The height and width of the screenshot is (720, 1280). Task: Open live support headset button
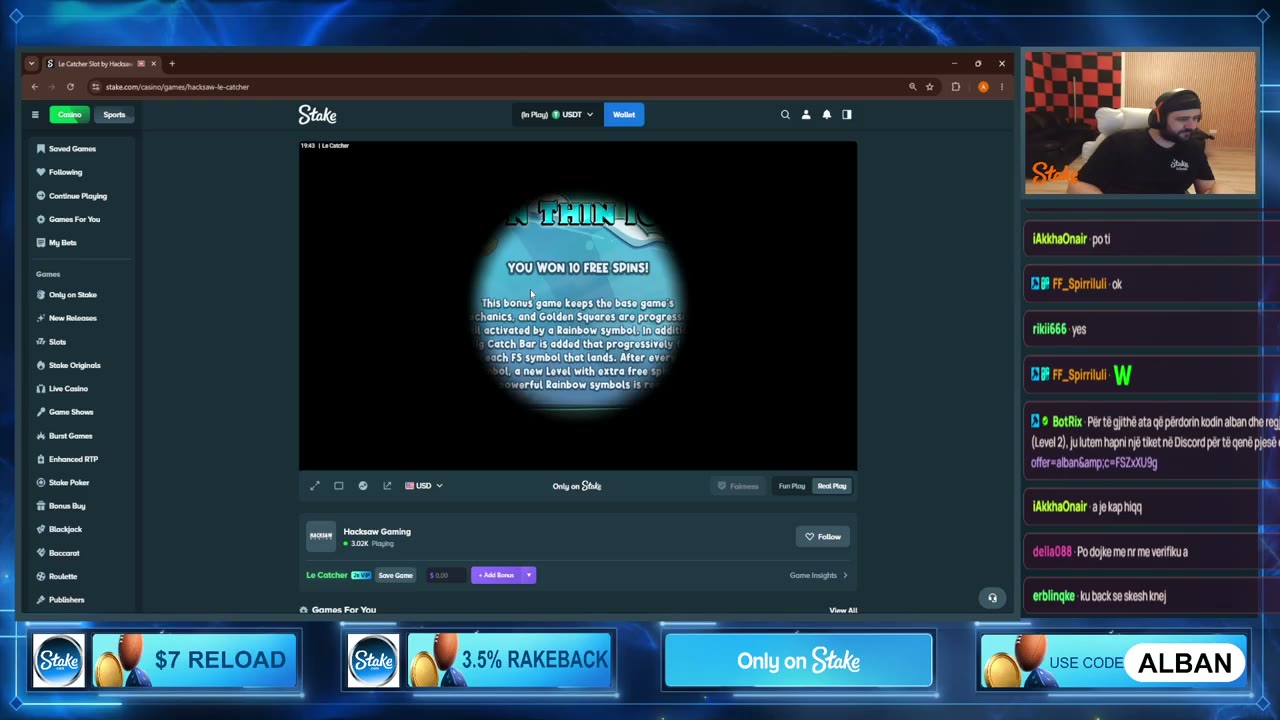(992, 598)
